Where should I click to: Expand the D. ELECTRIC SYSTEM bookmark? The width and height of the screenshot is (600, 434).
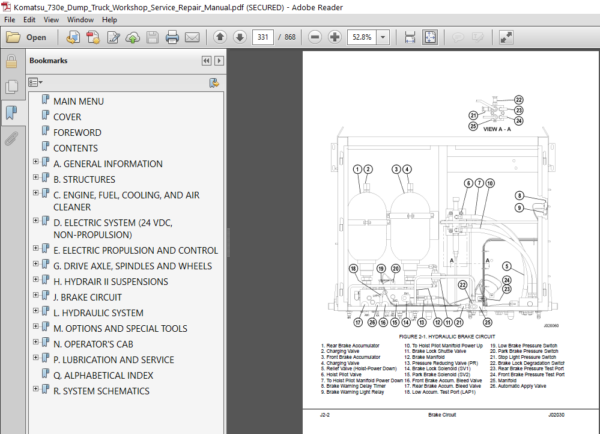coord(36,220)
